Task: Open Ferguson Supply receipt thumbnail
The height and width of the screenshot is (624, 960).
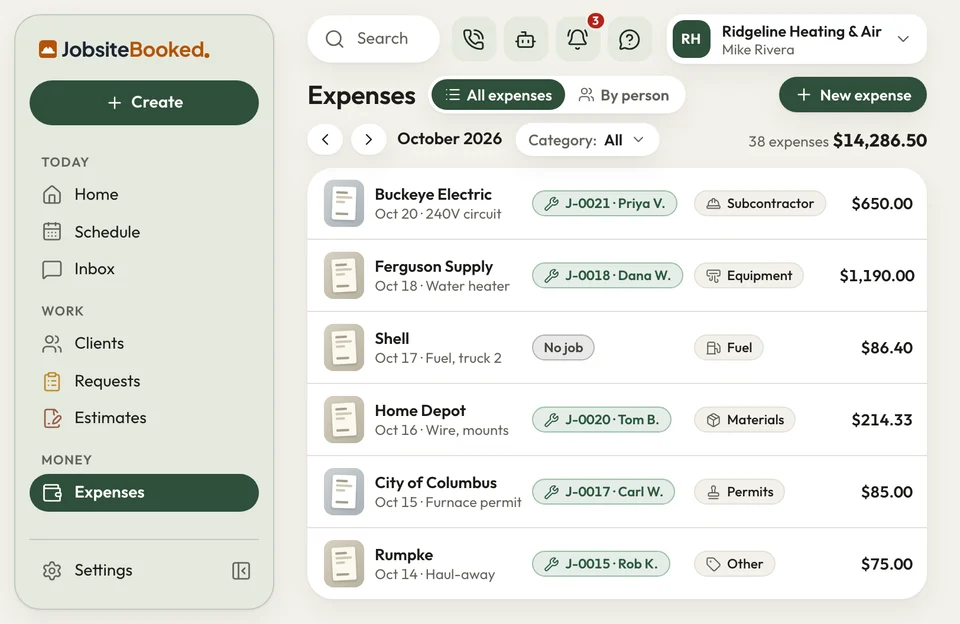Action: tap(344, 276)
